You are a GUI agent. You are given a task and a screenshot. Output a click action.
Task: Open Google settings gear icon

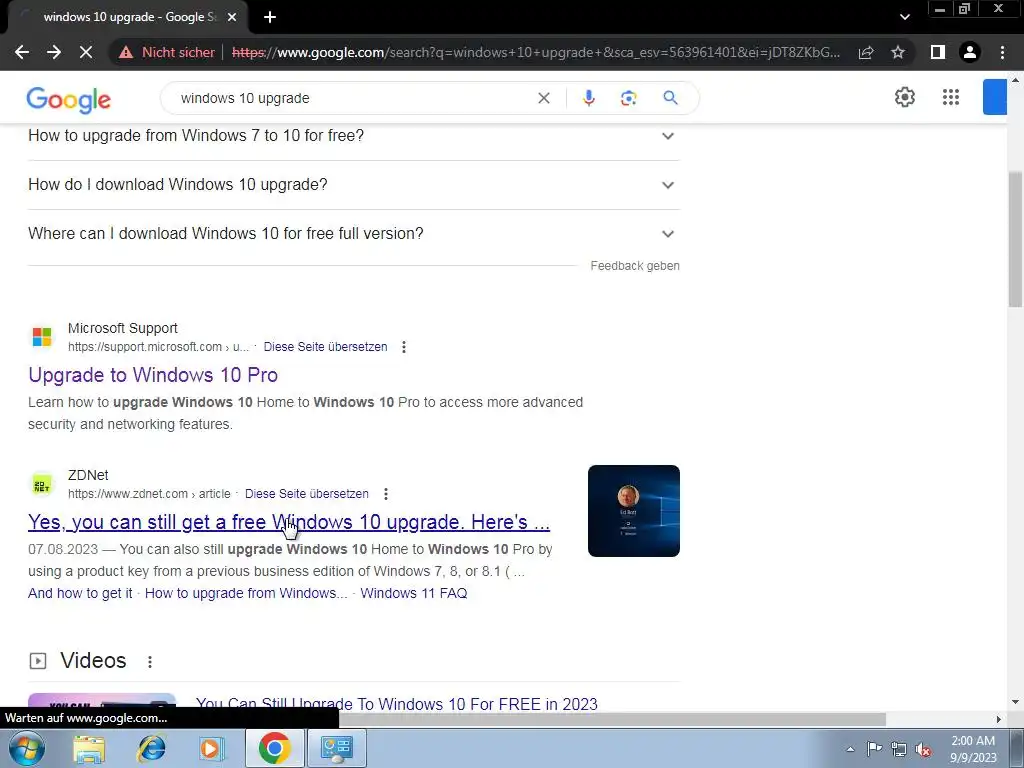904,97
